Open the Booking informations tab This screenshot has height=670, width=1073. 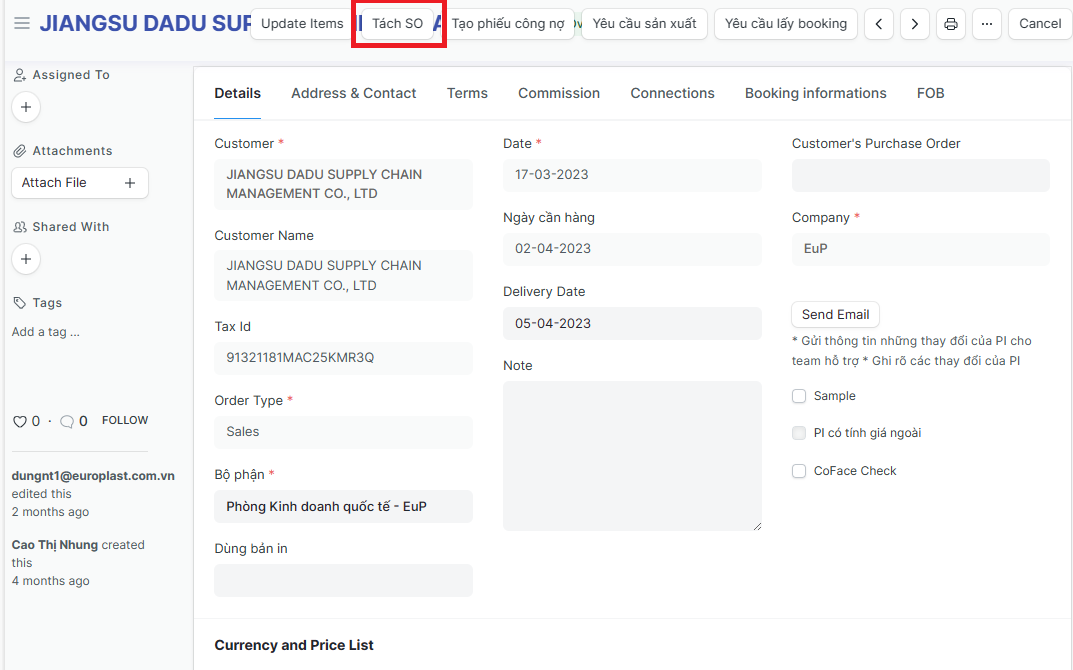[x=815, y=93]
